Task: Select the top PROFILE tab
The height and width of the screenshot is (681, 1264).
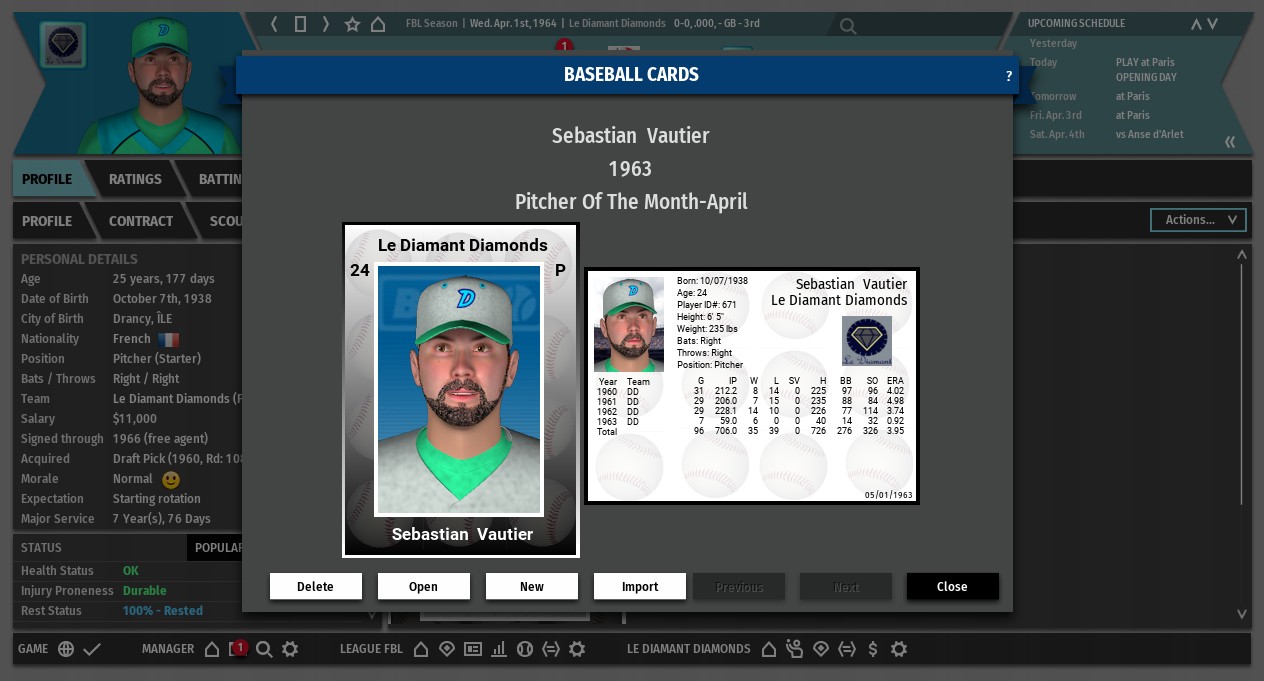Action: pyautogui.click(x=47, y=179)
